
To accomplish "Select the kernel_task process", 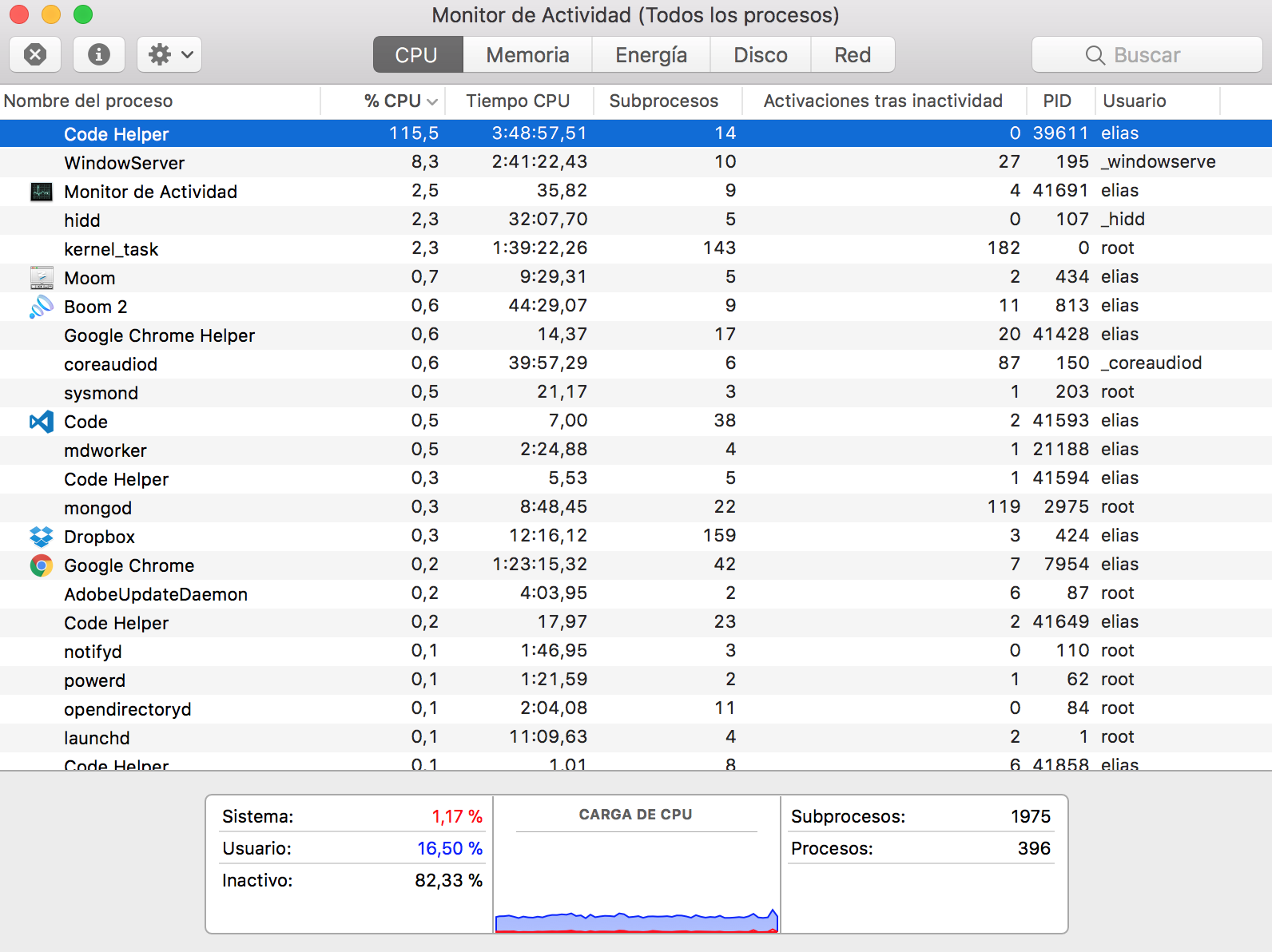I will tap(636, 248).
